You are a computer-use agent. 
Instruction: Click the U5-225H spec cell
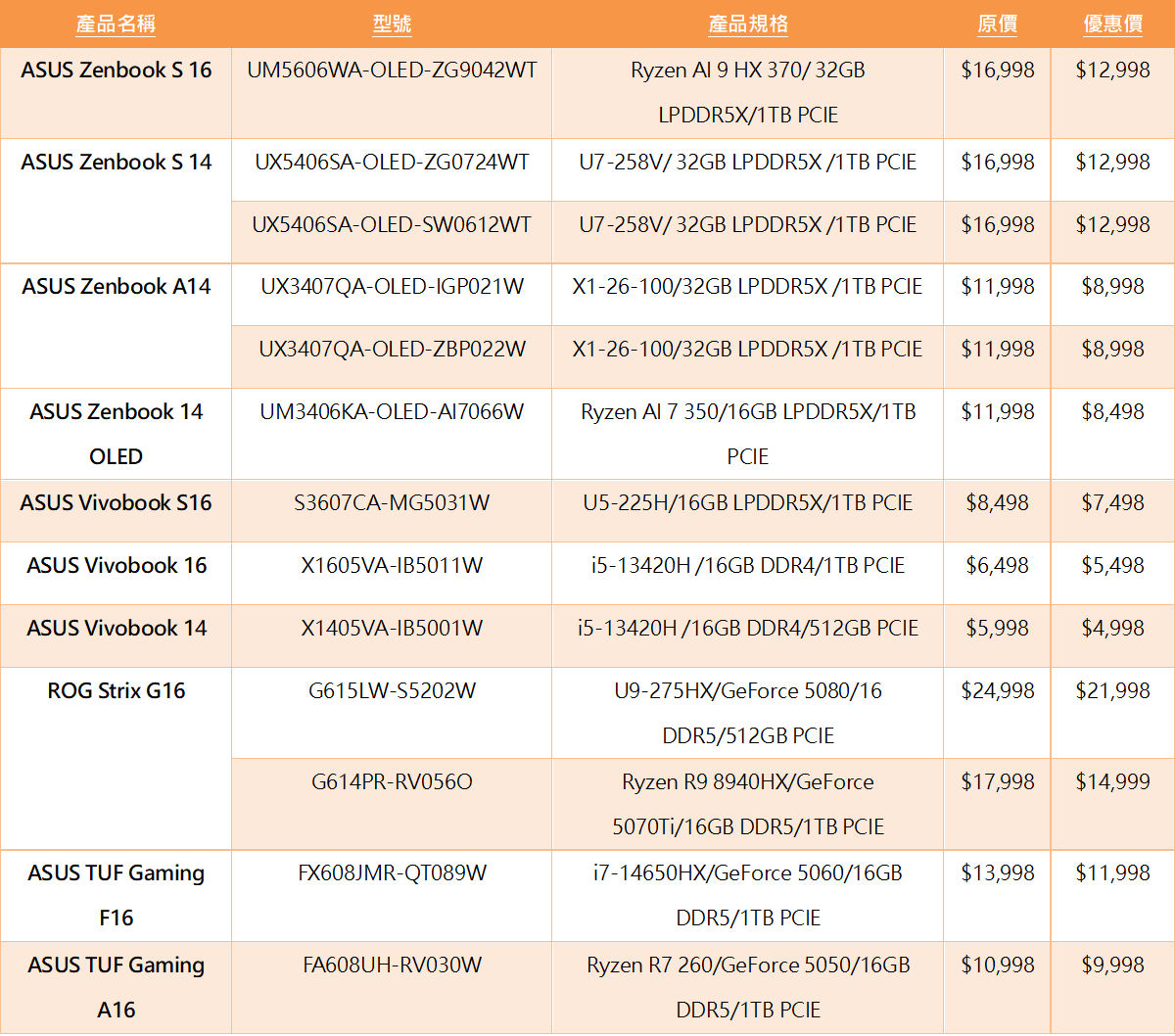pyautogui.click(x=748, y=502)
